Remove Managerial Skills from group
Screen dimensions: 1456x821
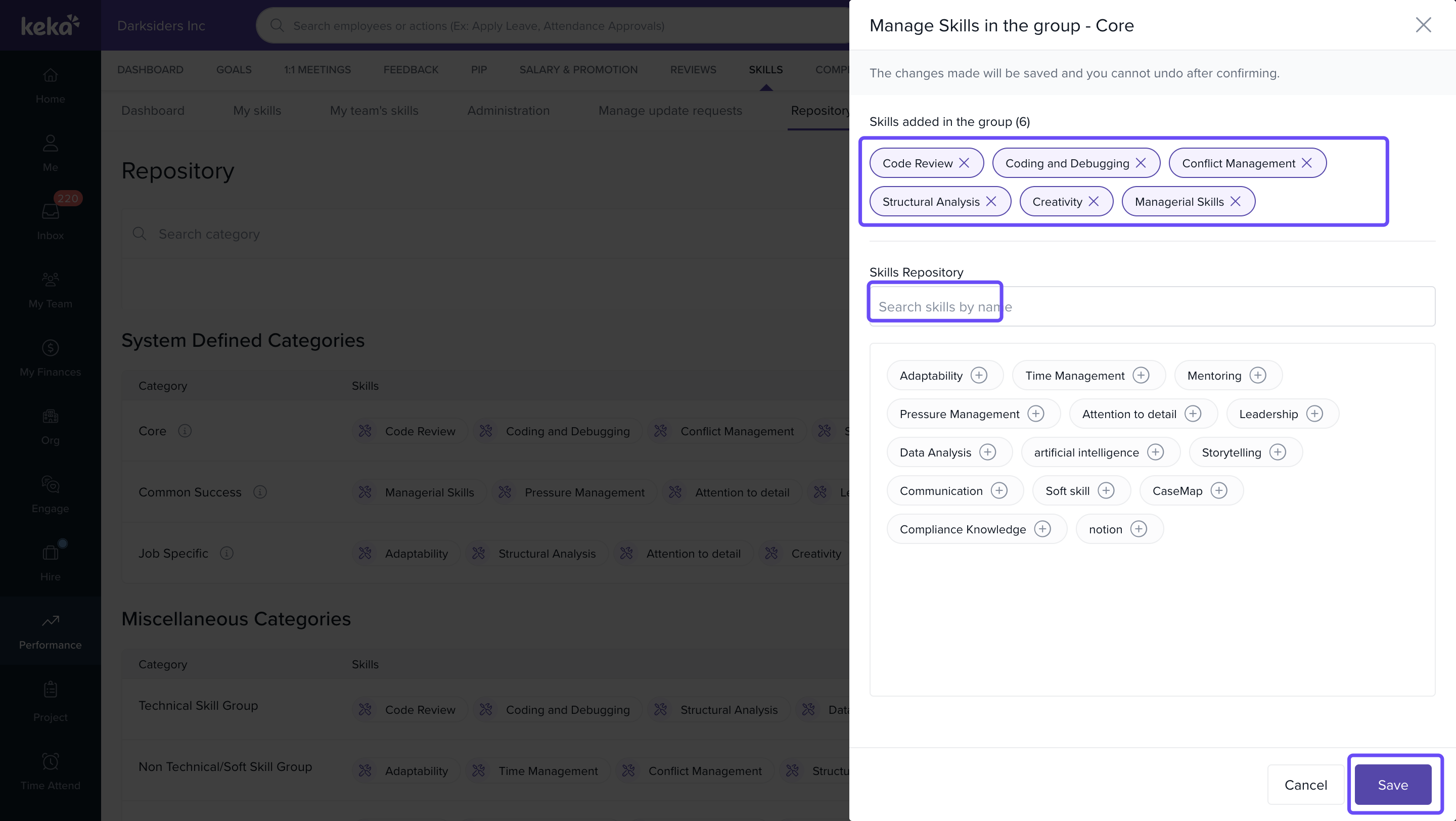point(1236,202)
